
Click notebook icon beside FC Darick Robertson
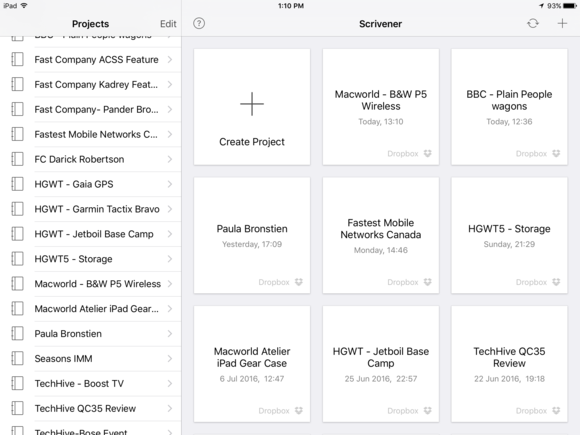pos(17,159)
